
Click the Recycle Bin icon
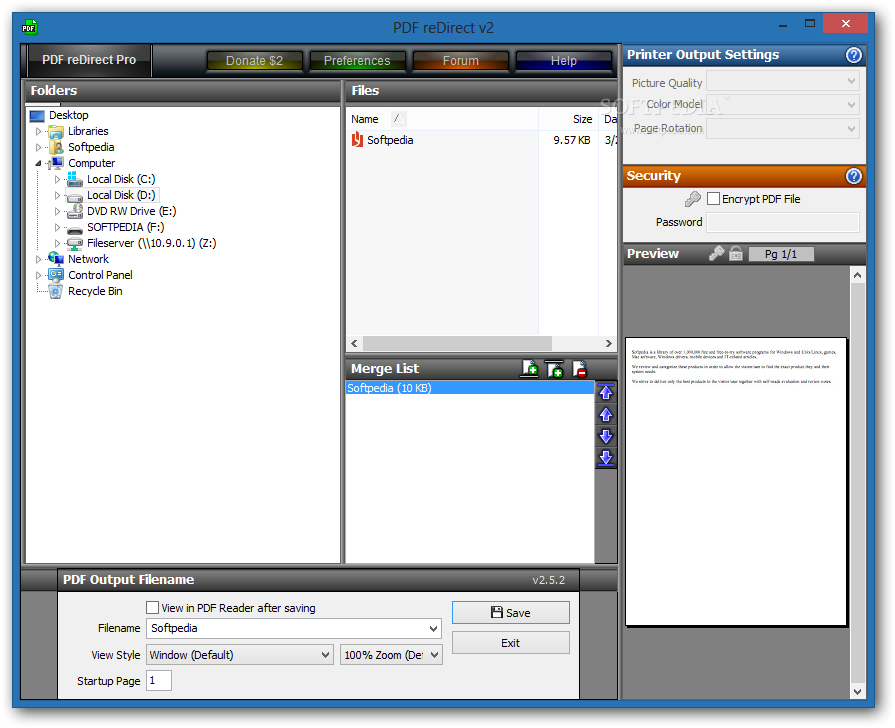(55, 291)
